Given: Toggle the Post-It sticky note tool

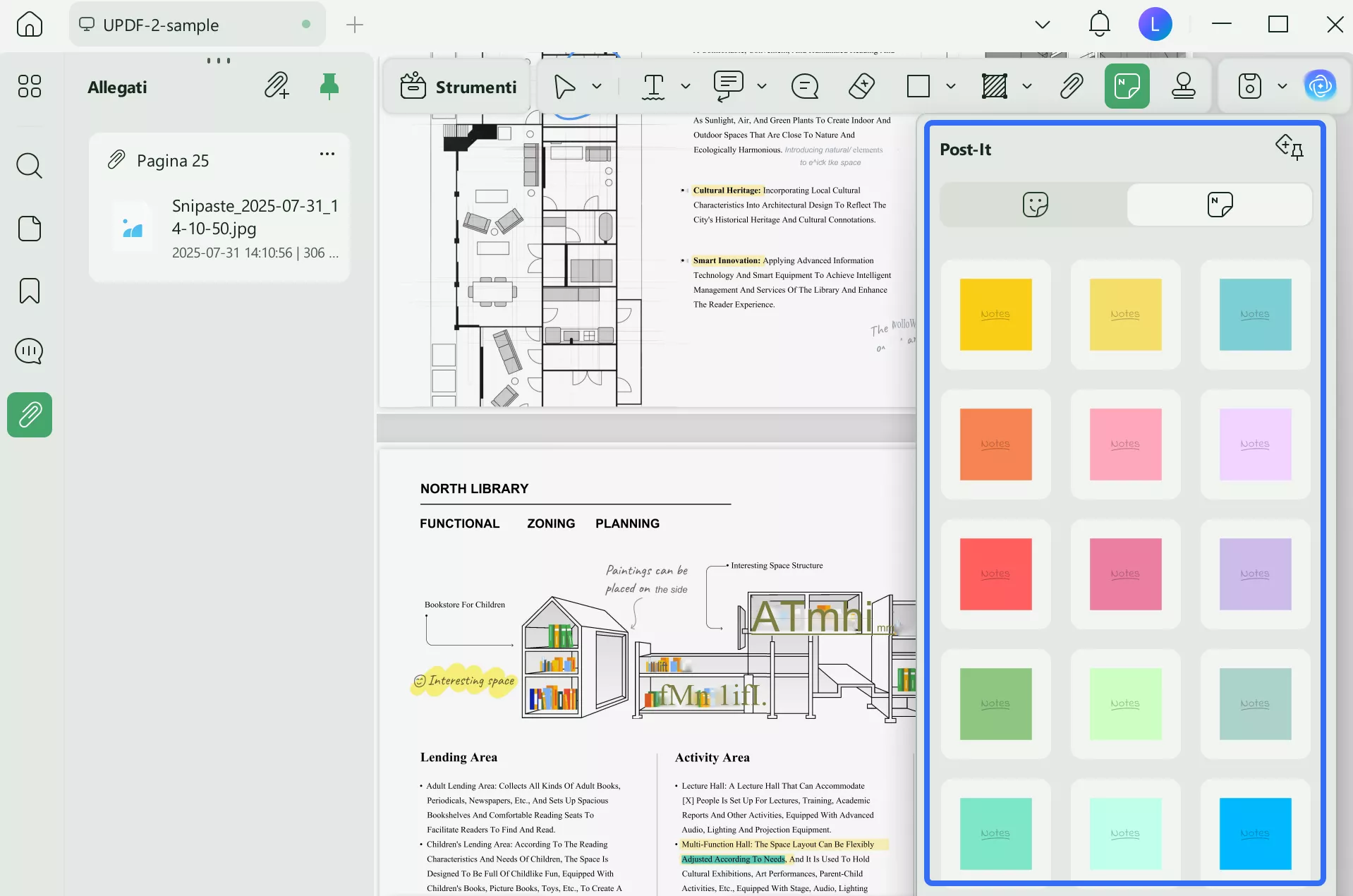Looking at the screenshot, I should click(1127, 86).
